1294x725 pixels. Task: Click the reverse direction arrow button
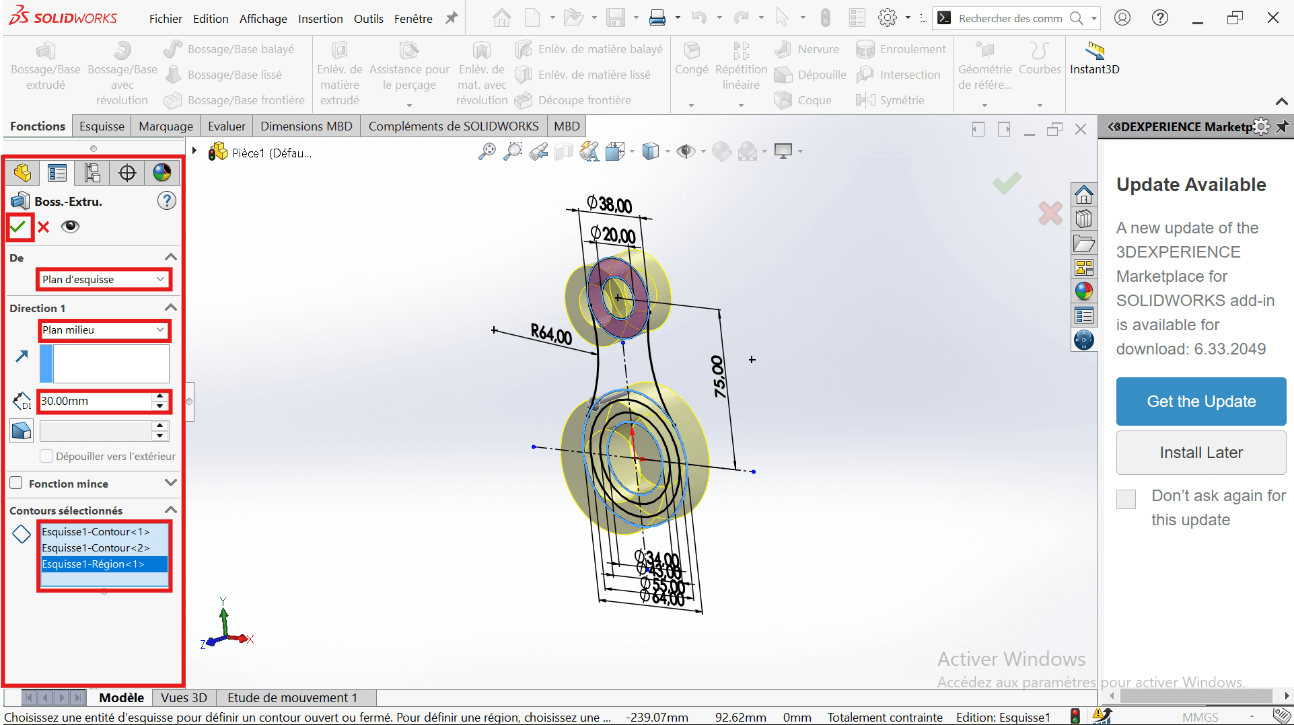pyautogui.click(x=22, y=356)
